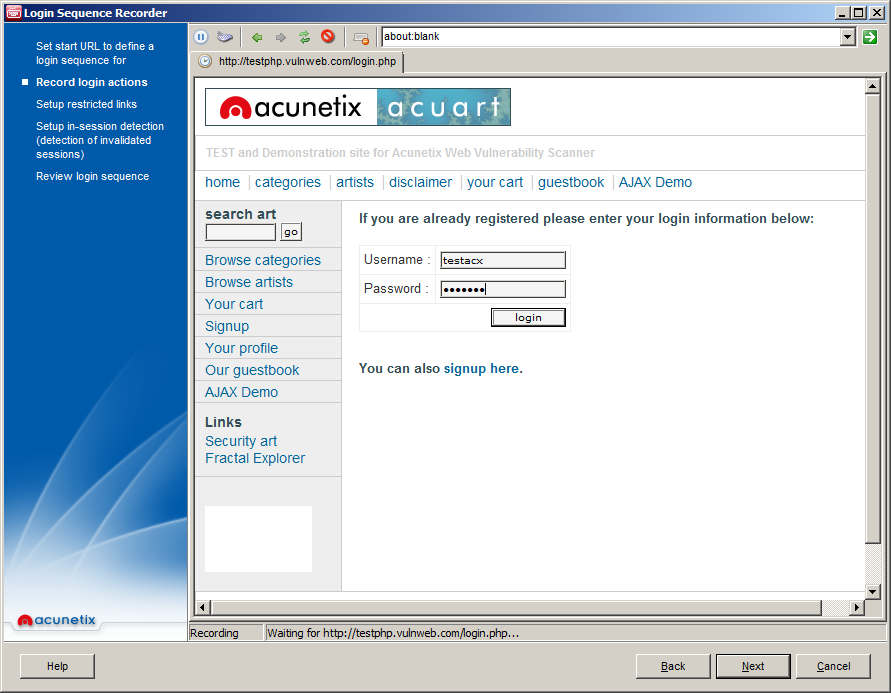Image resolution: width=891 pixels, height=693 pixels.
Task: Click the vertical scrollbar down arrow
Action: pyautogui.click(x=872, y=591)
